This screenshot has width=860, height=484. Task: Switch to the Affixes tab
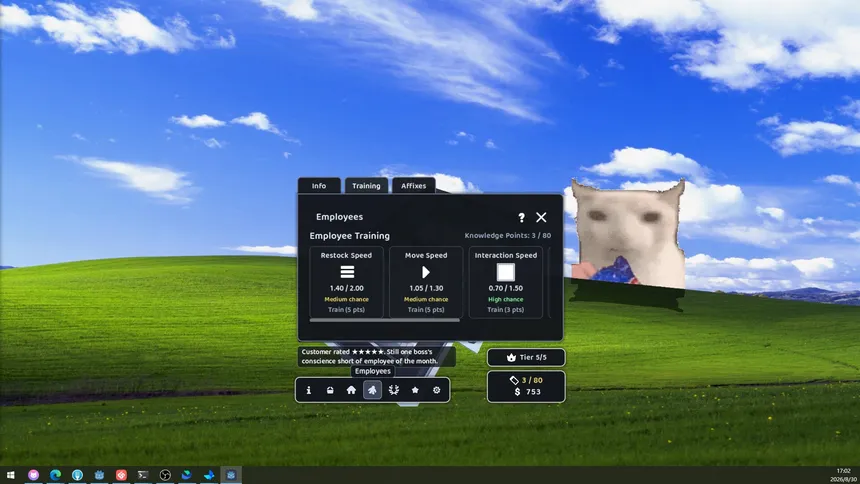pos(414,185)
